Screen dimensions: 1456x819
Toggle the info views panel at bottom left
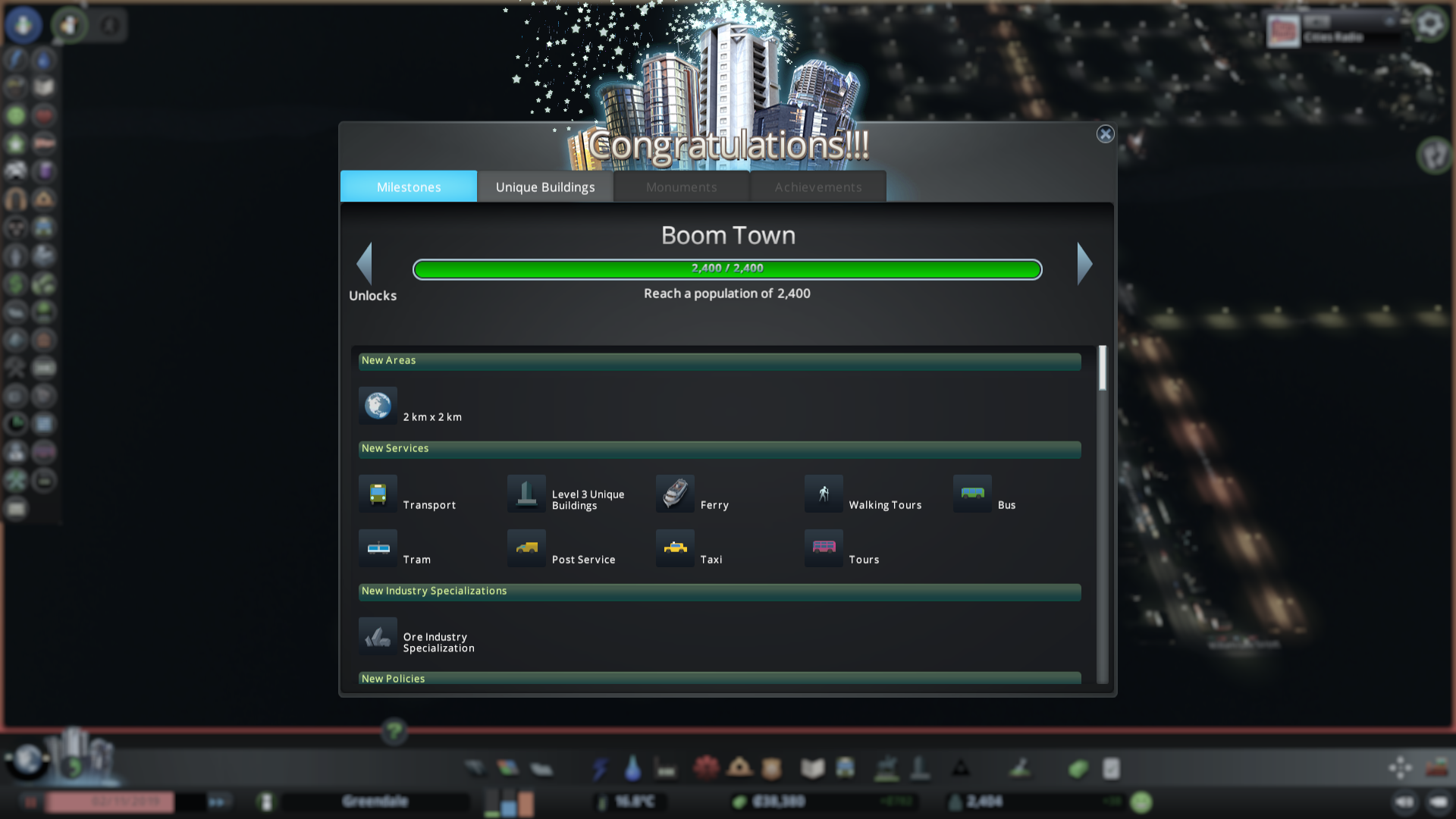point(28,760)
